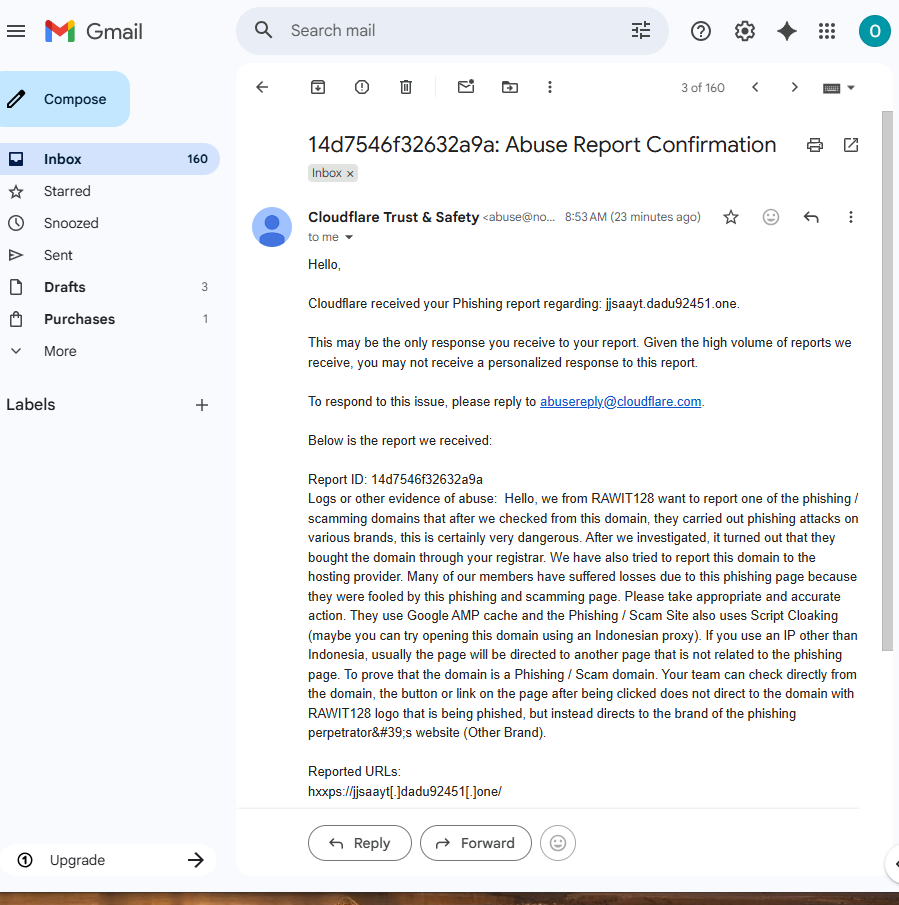Click the reported URL hxxps://jjsaayt line

(404, 791)
